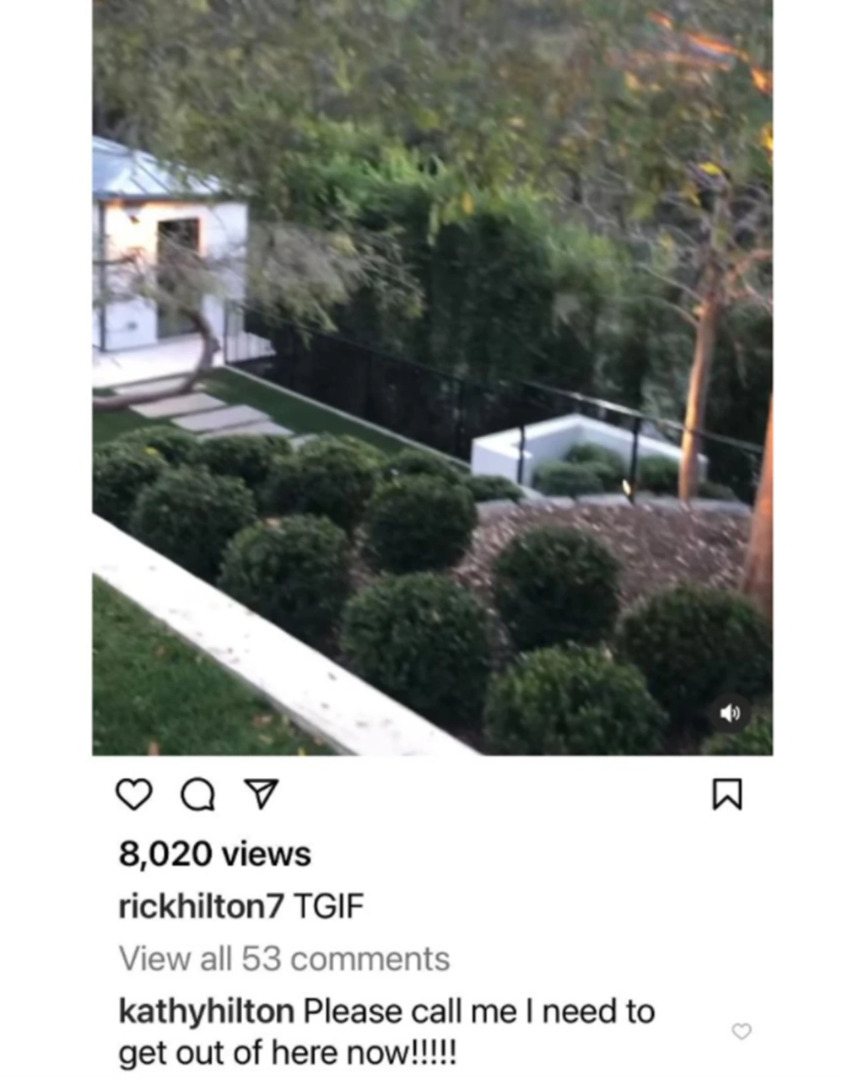
Task: Save the post with the bookmark icon
Action: 727,794
